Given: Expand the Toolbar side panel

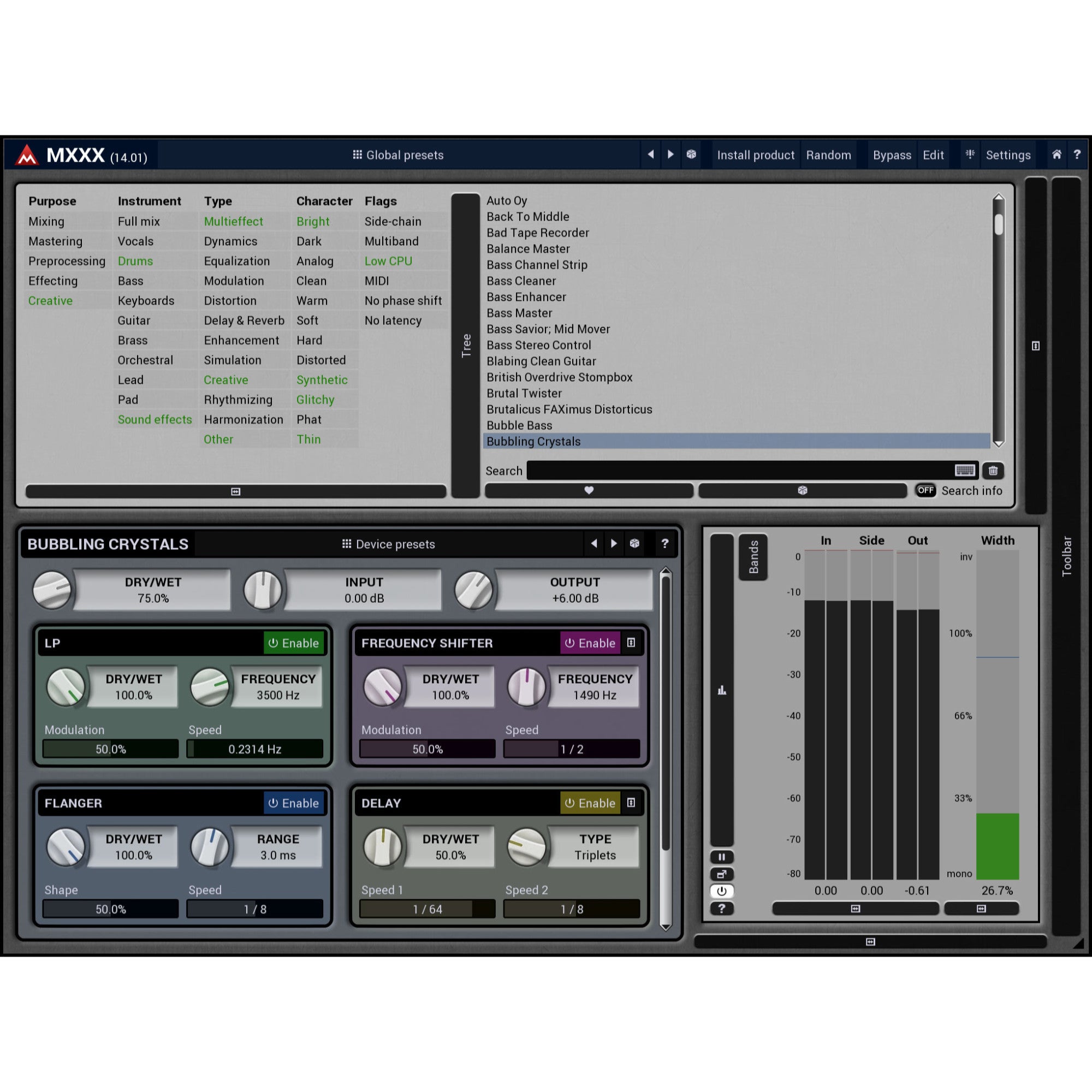Looking at the screenshot, I should [x=1066, y=556].
